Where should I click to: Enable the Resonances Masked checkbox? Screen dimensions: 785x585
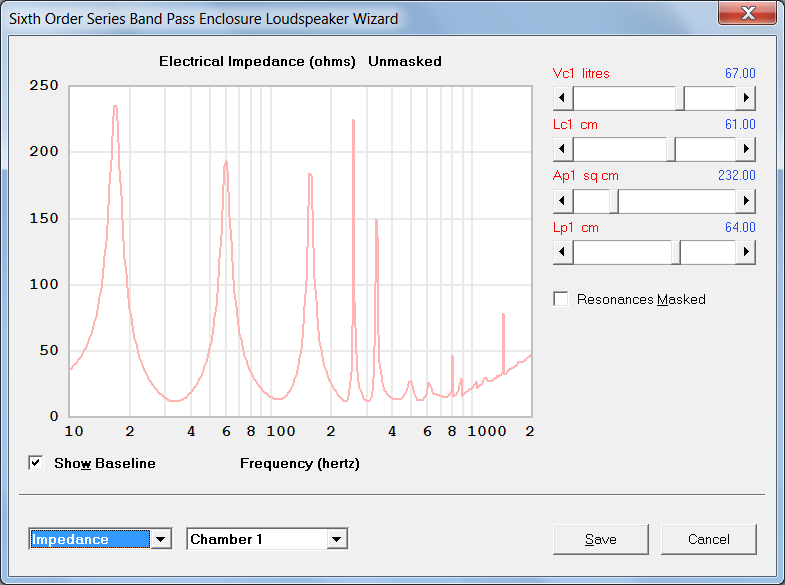[561, 299]
